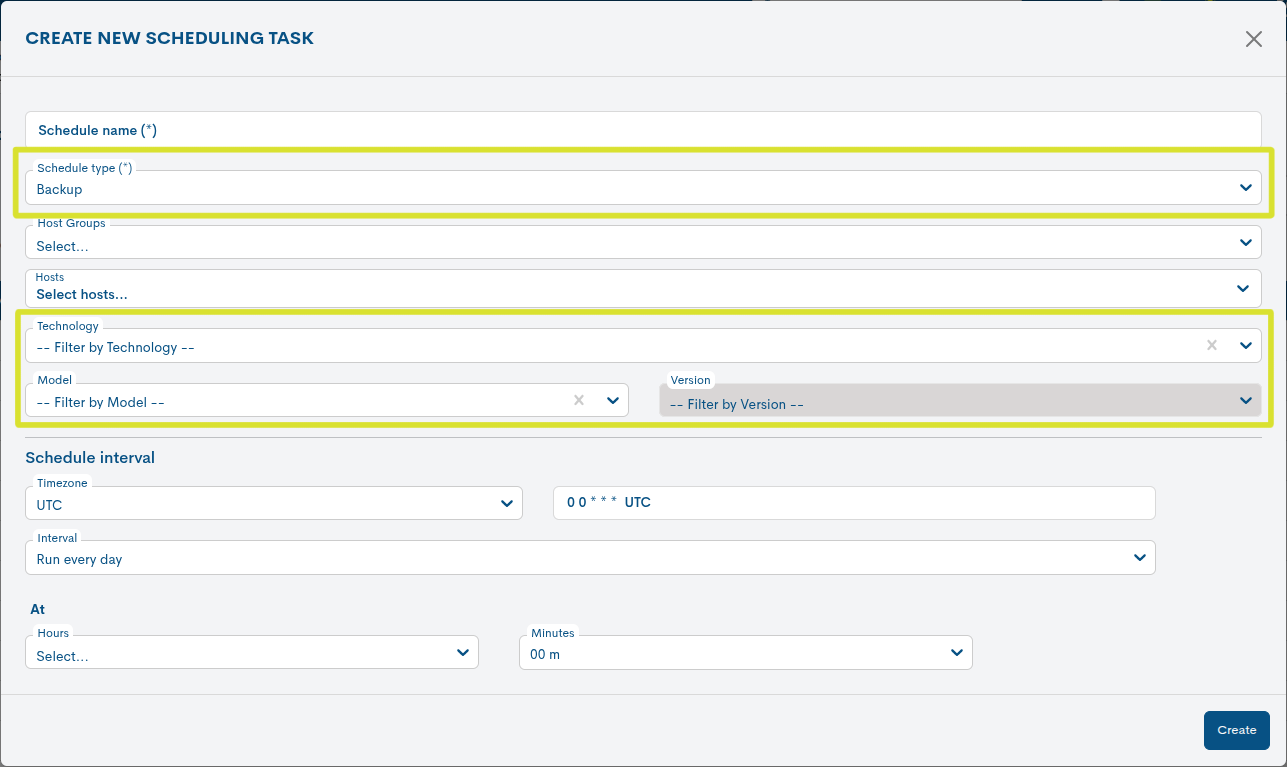Close the Create New Scheduling Task dialog

pos(1253,39)
